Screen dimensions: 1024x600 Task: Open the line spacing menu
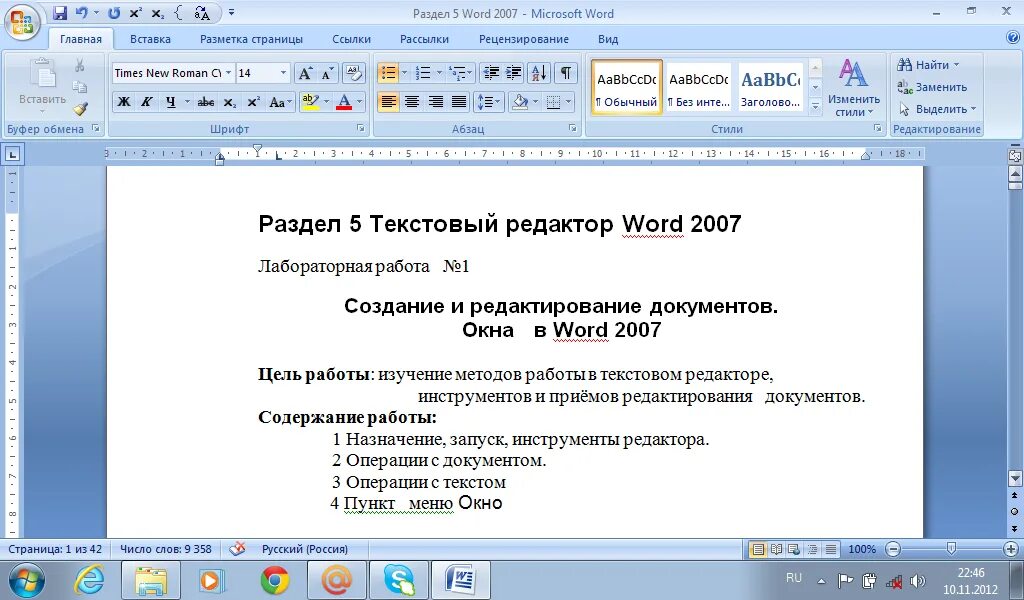[x=488, y=102]
